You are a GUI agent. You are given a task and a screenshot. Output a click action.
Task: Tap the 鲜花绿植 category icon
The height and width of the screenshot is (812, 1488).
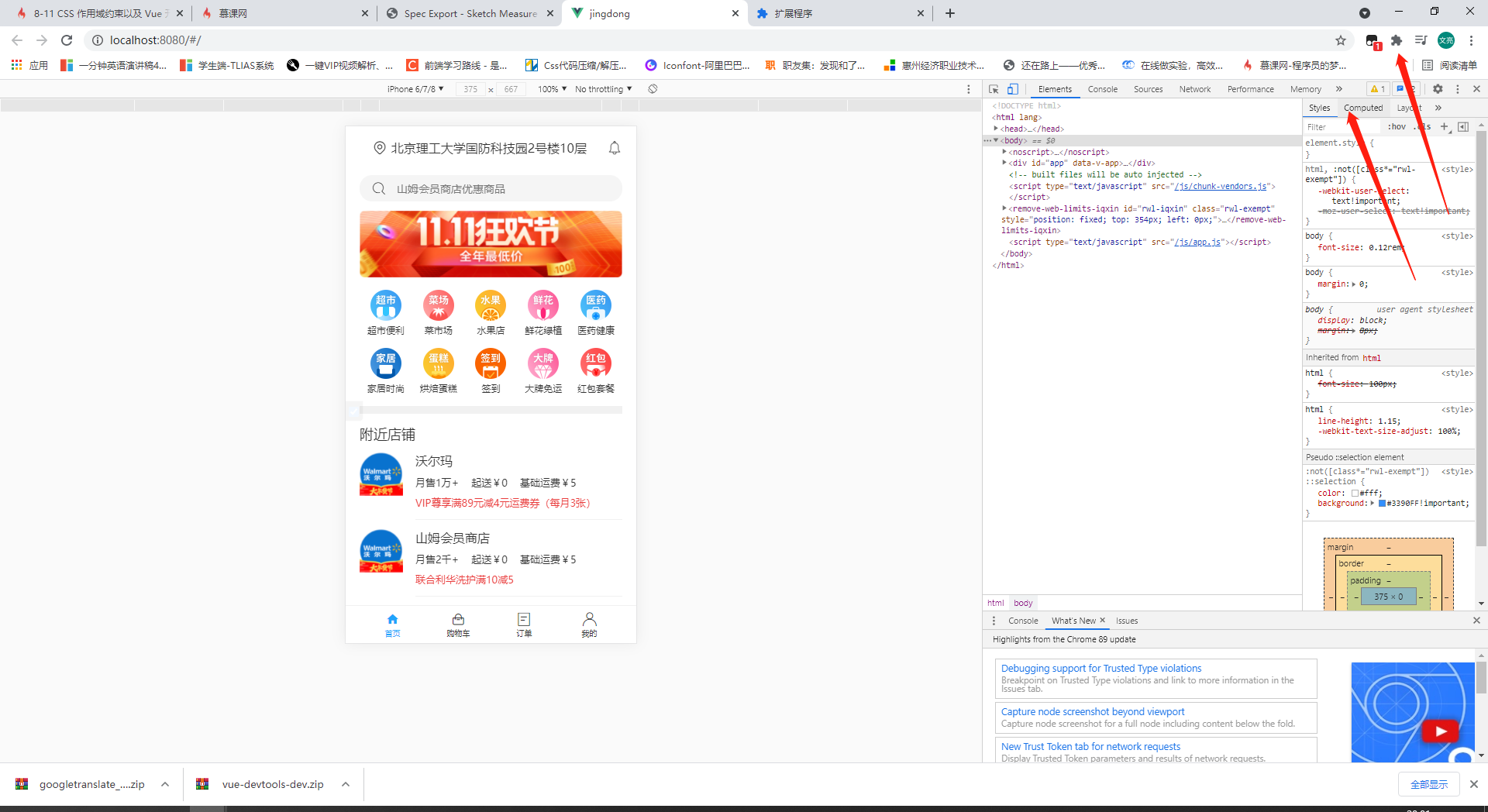click(543, 304)
